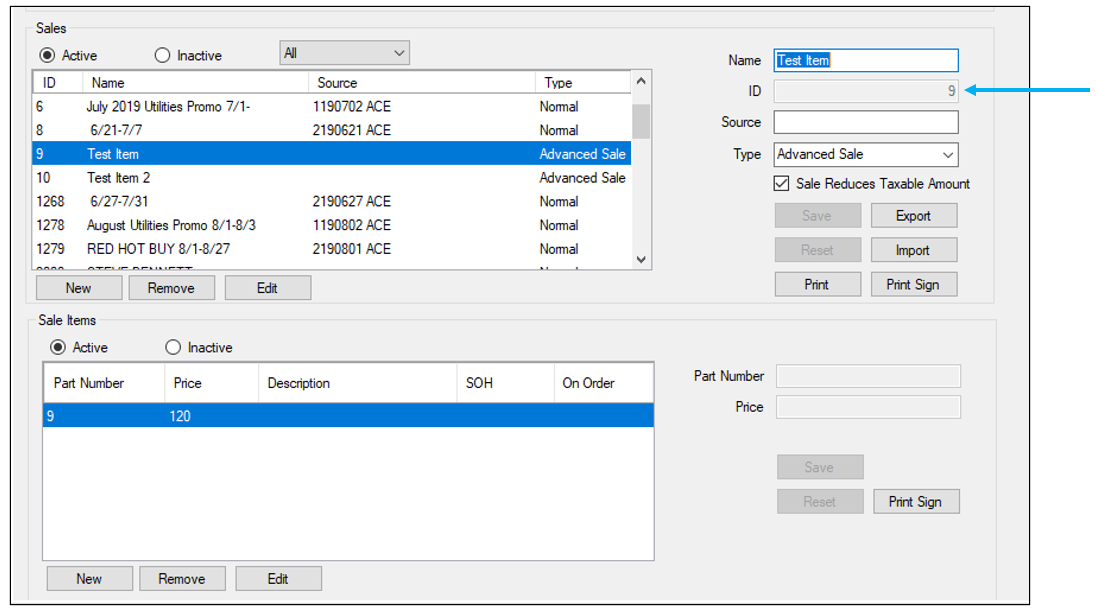Click New button under Sales list
This screenshot has width=1096, height=614.
point(79,288)
